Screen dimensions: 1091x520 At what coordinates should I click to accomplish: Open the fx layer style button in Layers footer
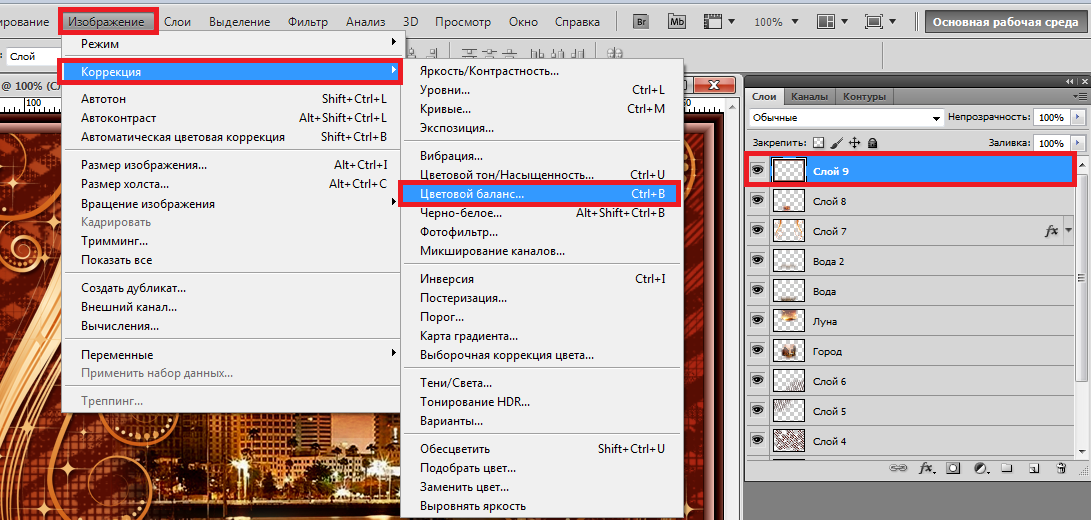click(x=927, y=468)
